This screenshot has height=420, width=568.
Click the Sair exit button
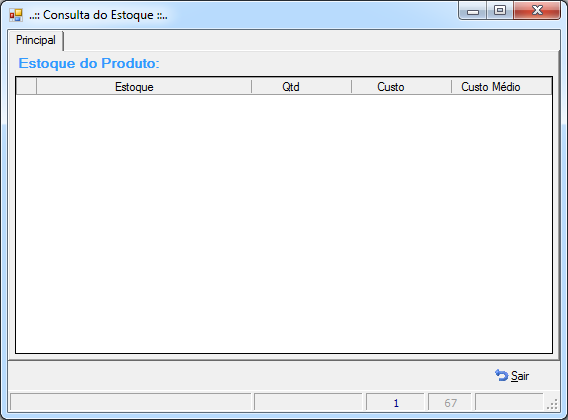pyautogui.click(x=512, y=376)
